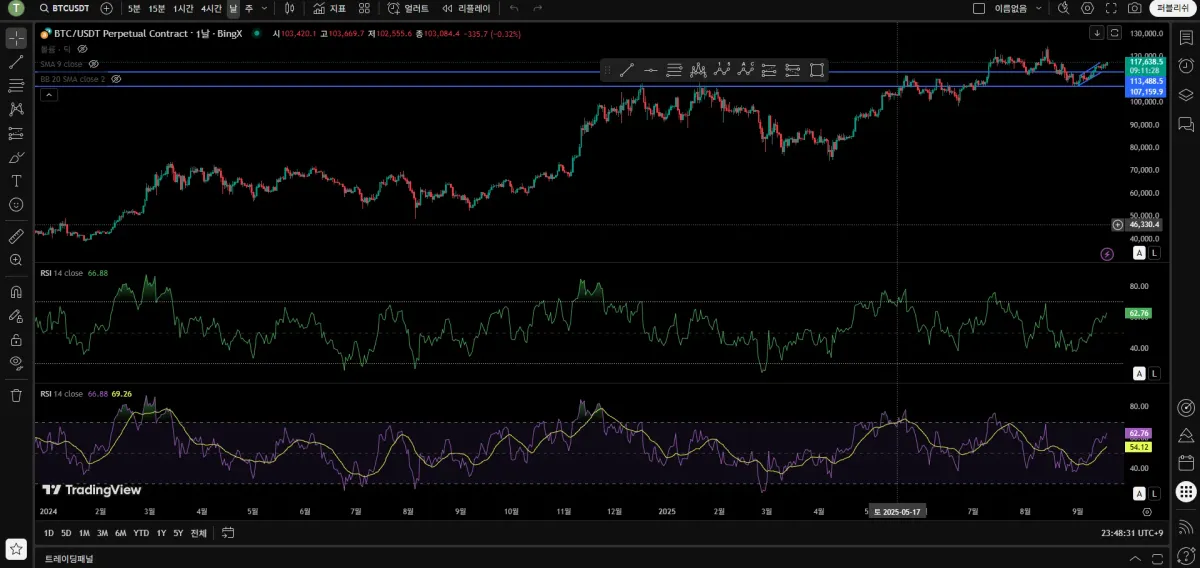Screen dimensions: 1200x568
Task: Open the alerts alarm clock in right sidebar
Action: tap(1186, 407)
